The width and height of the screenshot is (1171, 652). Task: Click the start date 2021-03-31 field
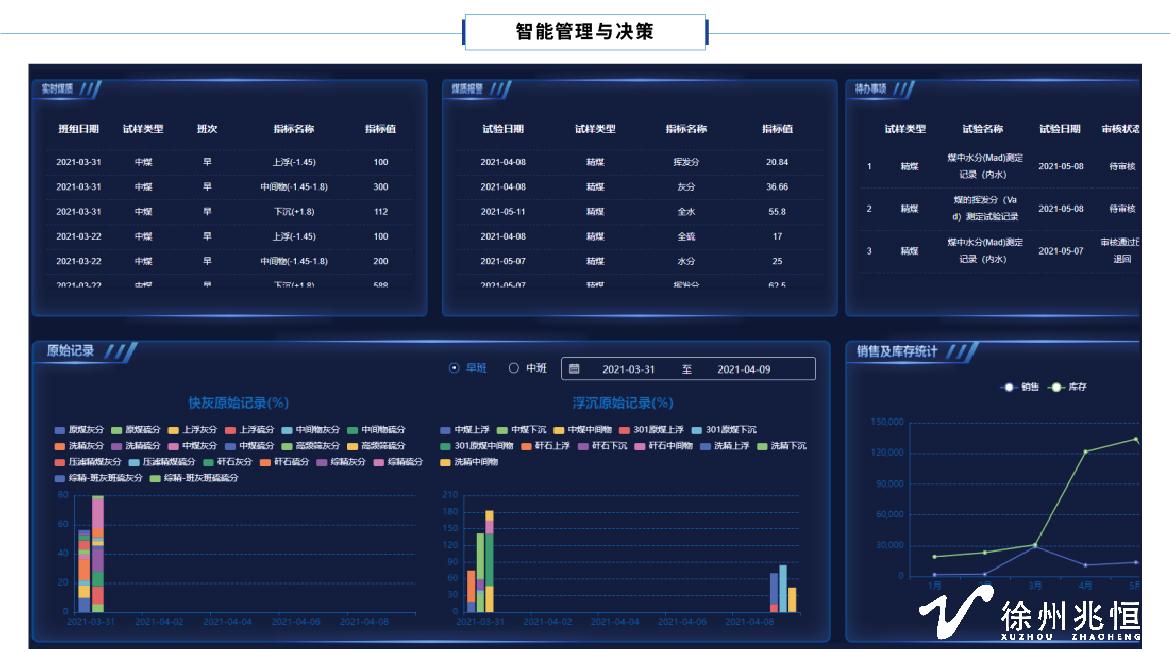pos(628,369)
